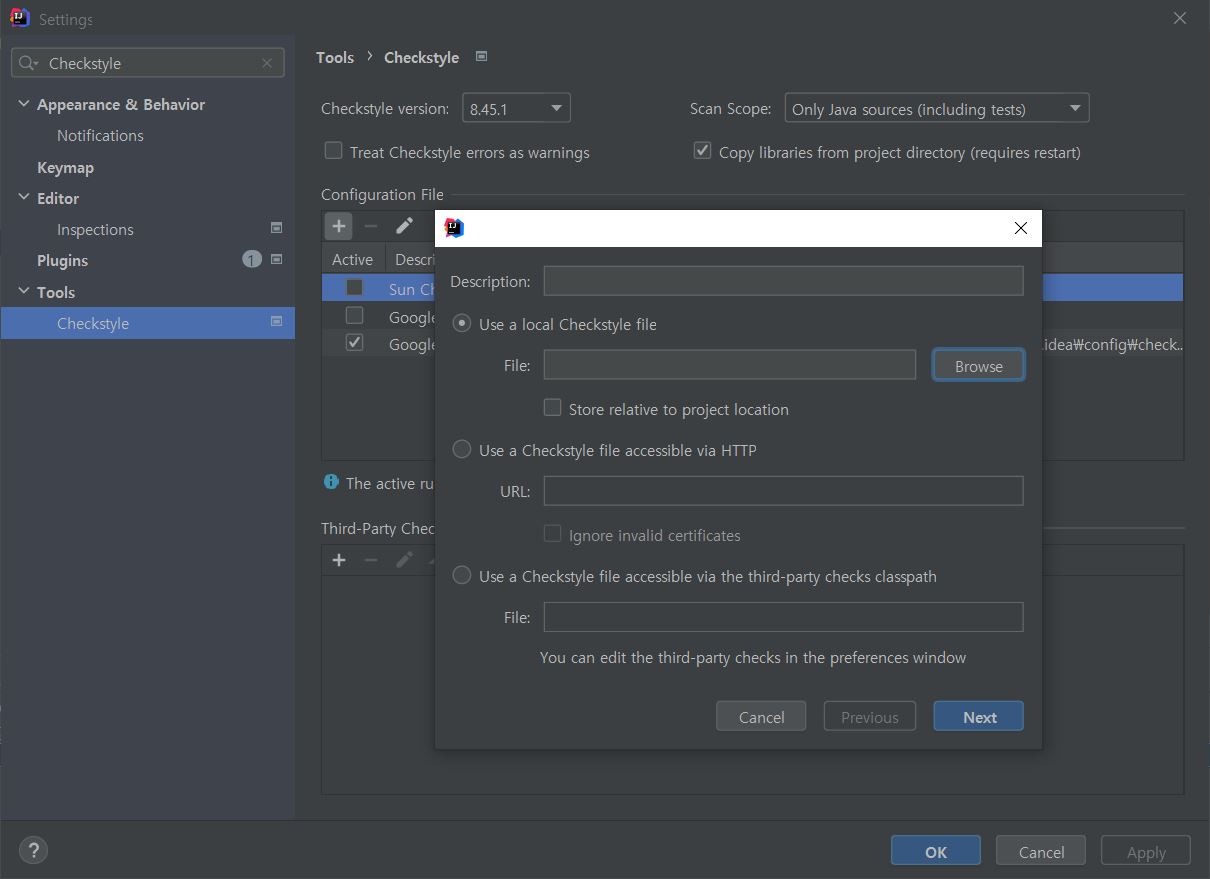Viewport: 1210px width, 879px height.
Task: Click the info icon next to active rules text
Action: click(331, 482)
